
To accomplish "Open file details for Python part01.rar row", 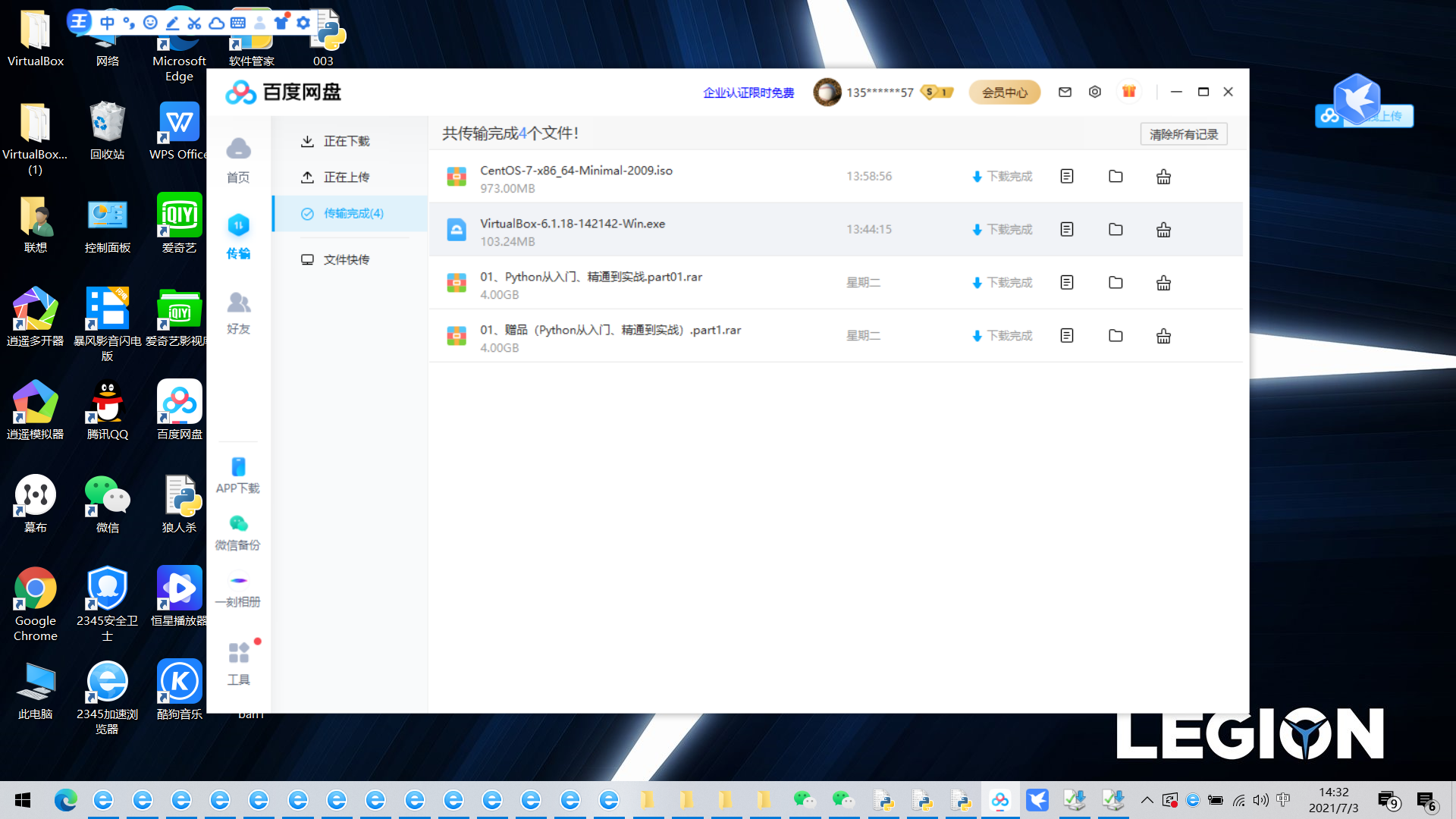I will (1066, 282).
